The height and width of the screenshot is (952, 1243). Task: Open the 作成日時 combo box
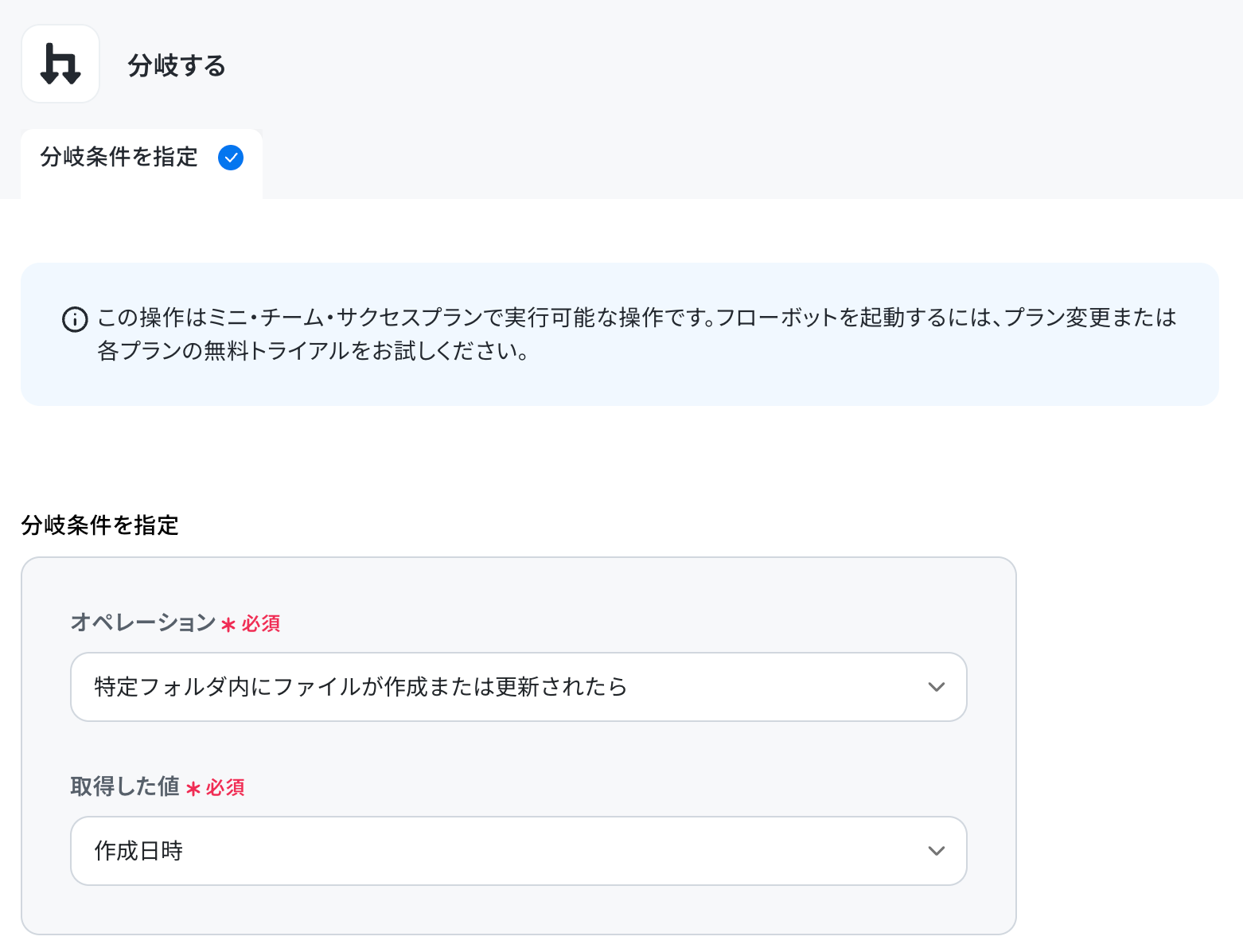519,851
